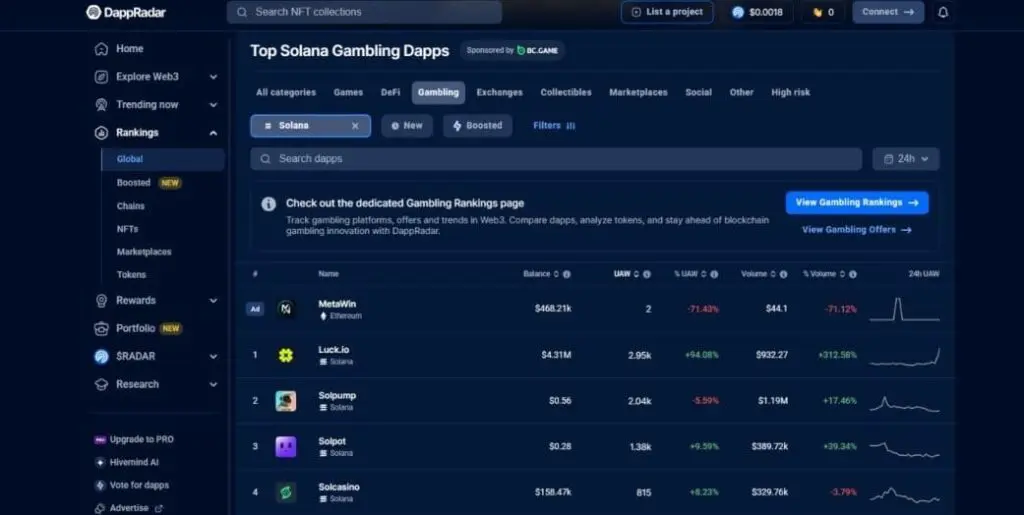Viewport: 1024px width, 515px height.
Task: Click the Solpump dapp thumbnail
Action: tap(286, 401)
